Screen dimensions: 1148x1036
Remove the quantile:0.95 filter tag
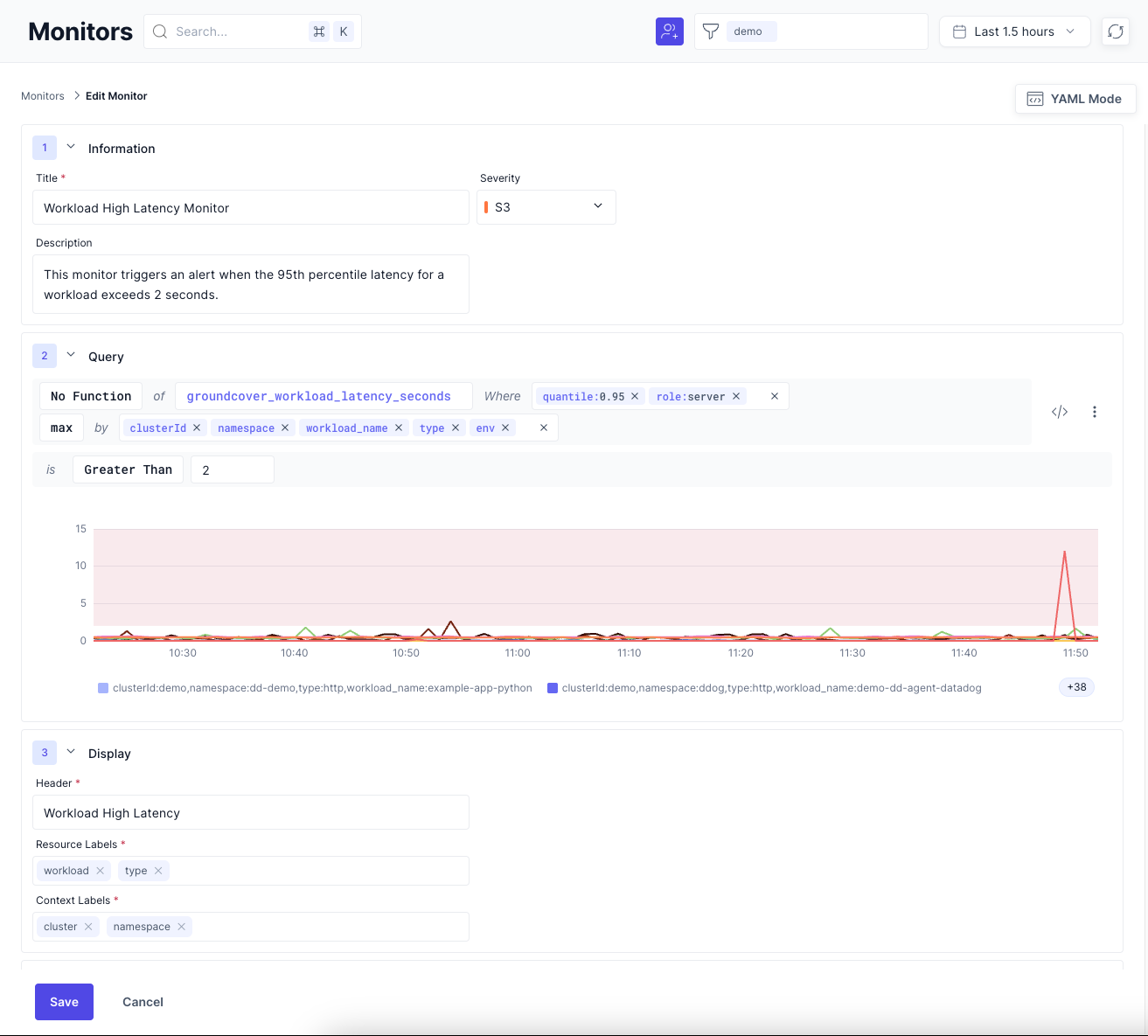[x=635, y=396]
